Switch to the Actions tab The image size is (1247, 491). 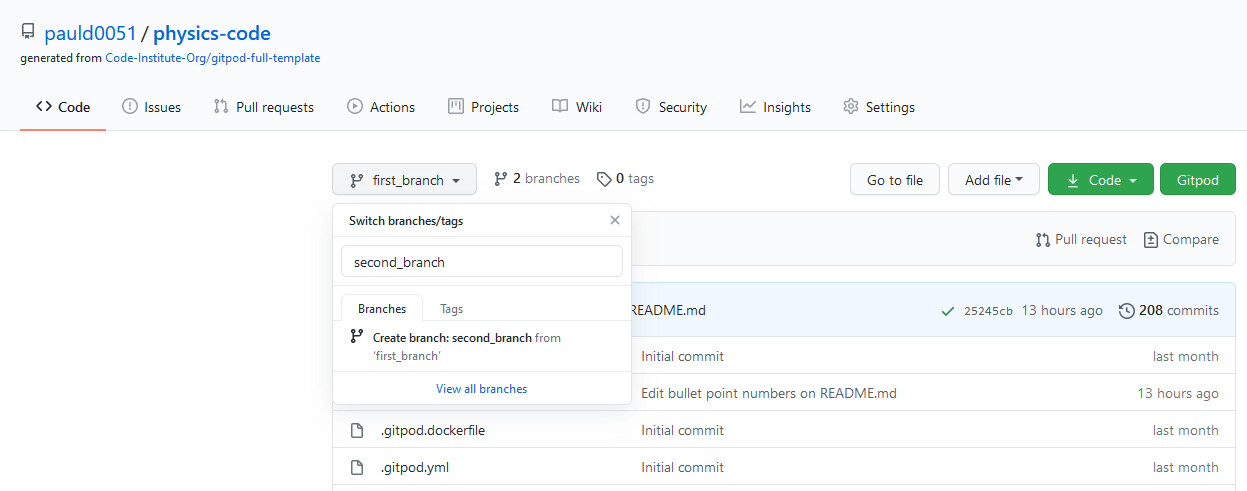[381, 107]
